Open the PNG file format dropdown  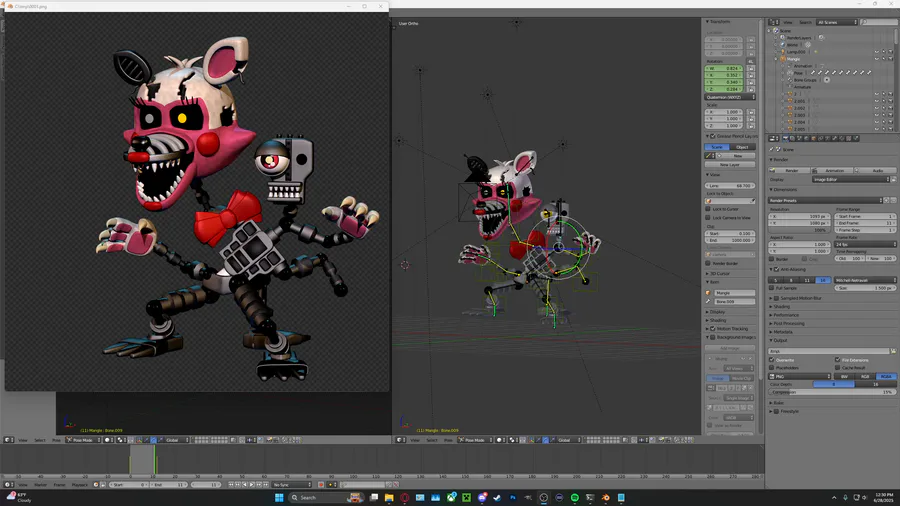(x=800, y=376)
